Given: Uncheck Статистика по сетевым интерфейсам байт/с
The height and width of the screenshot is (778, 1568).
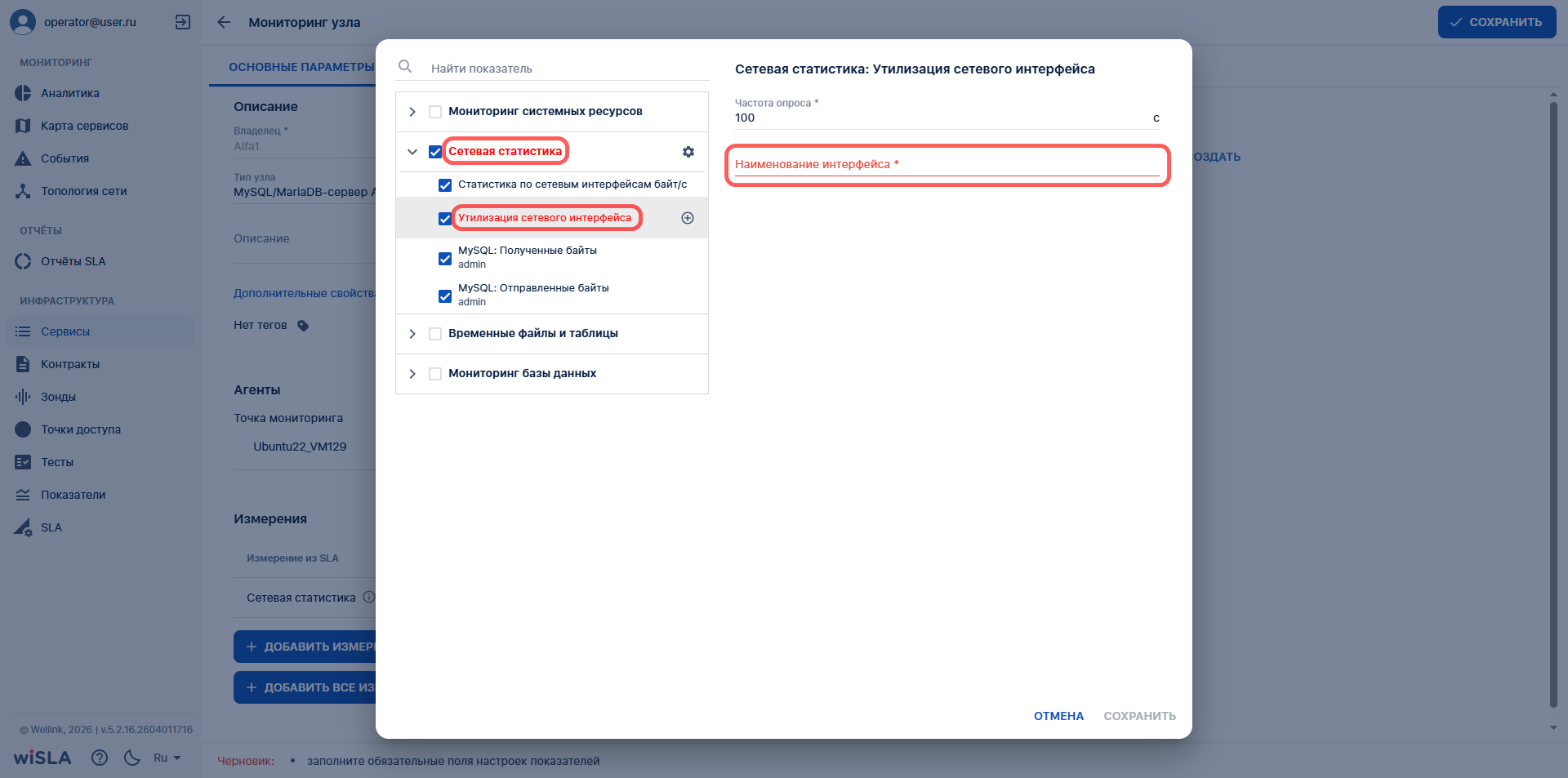Looking at the screenshot, I should [445, 185].
